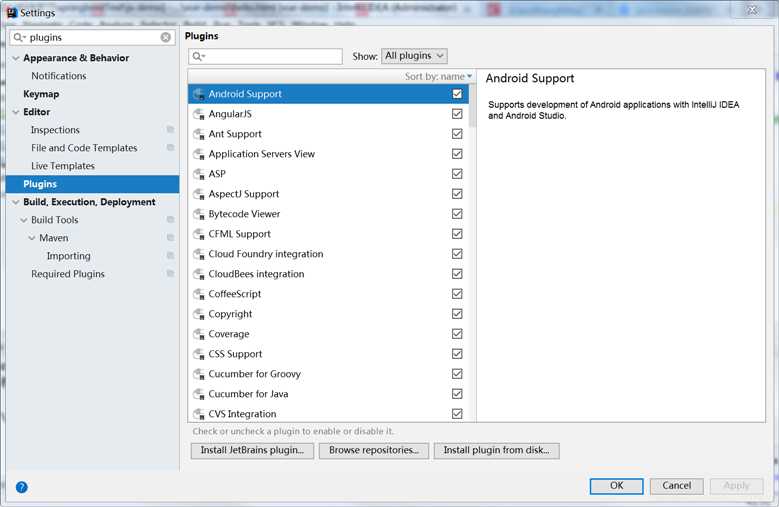Open help with the question mark icon
779x507 pixels.
tap(21, 487)
